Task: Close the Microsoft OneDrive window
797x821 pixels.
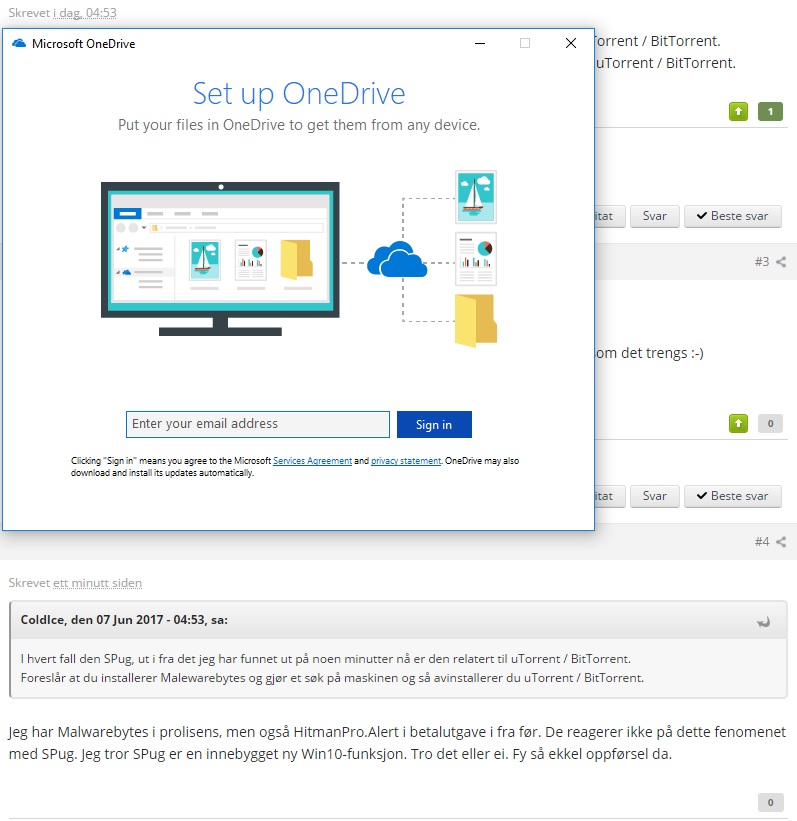Action: click(571, 43)
